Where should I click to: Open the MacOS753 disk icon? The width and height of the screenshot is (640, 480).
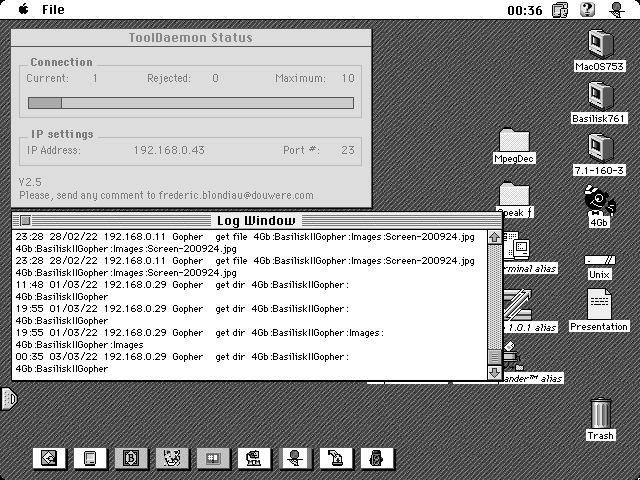pyautogui.click(x=600, y=45)
